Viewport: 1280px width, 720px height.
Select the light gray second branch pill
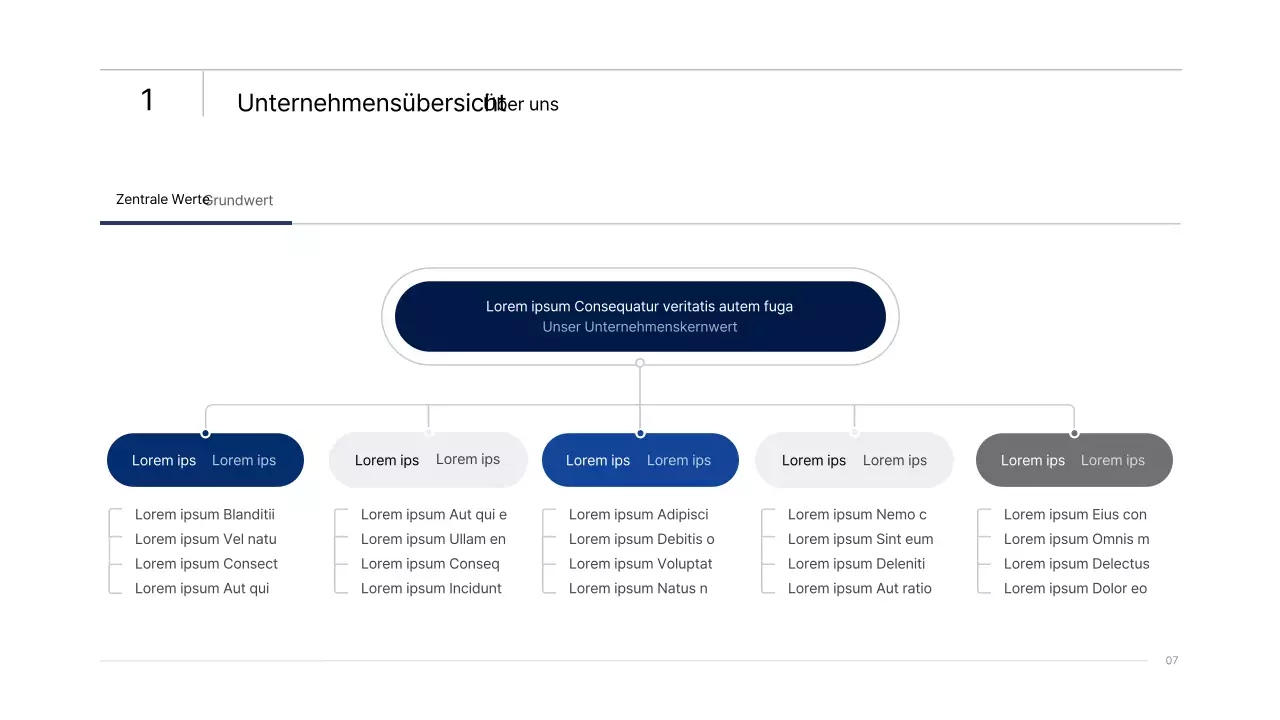coord(428,460)
